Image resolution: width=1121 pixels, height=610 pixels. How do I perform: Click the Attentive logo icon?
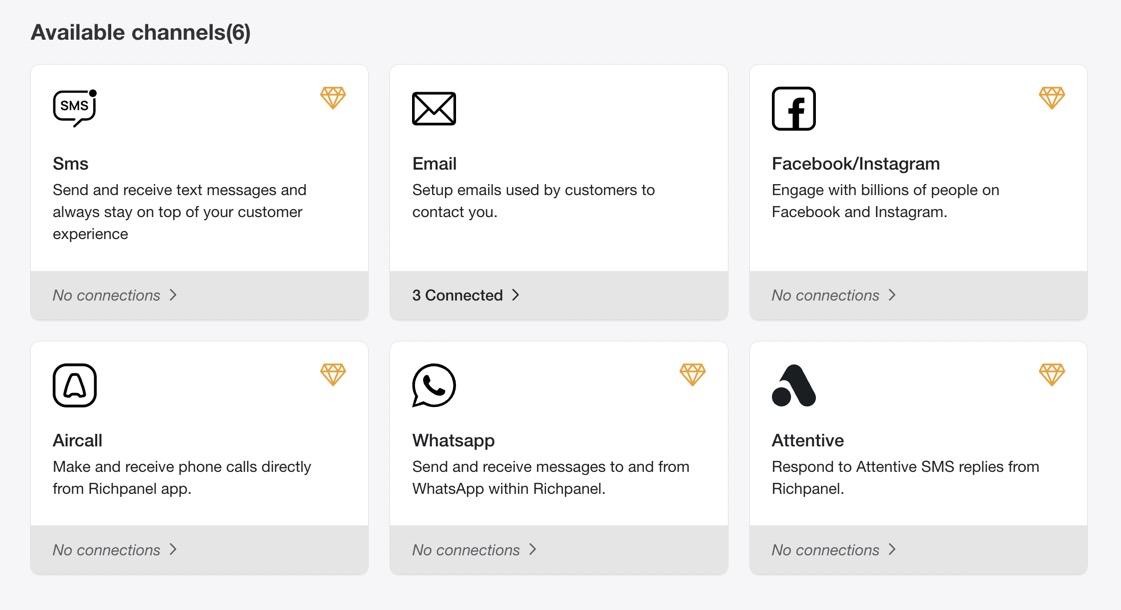794,385
